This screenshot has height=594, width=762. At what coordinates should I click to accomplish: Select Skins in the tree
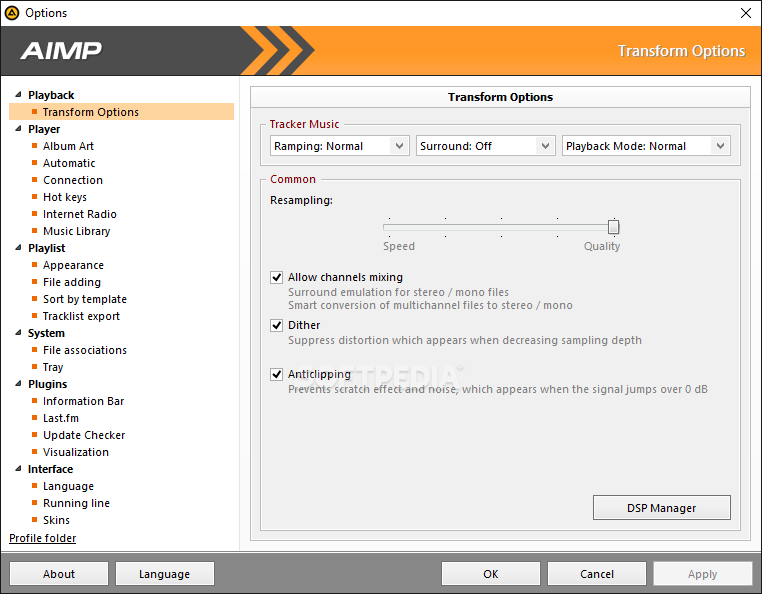[56, 520]
